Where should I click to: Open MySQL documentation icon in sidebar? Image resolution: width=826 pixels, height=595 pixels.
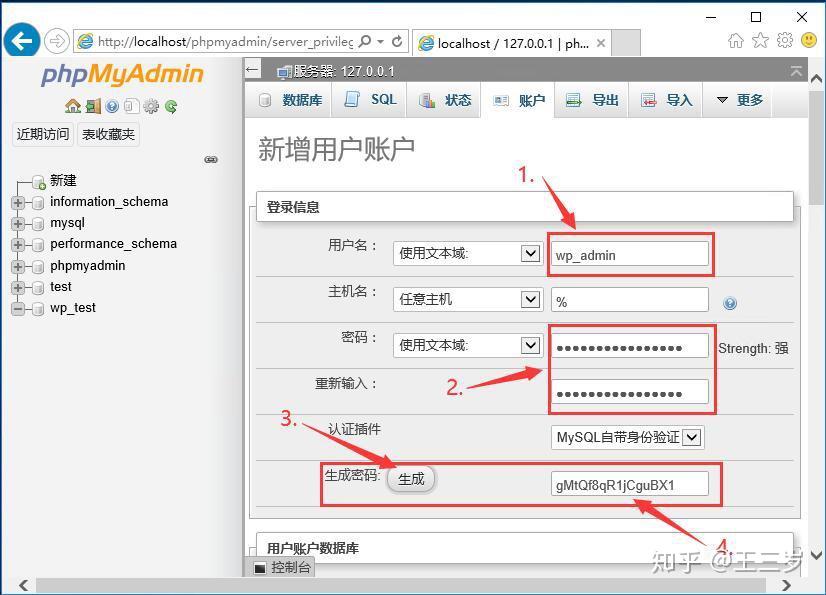coord(131,106)
